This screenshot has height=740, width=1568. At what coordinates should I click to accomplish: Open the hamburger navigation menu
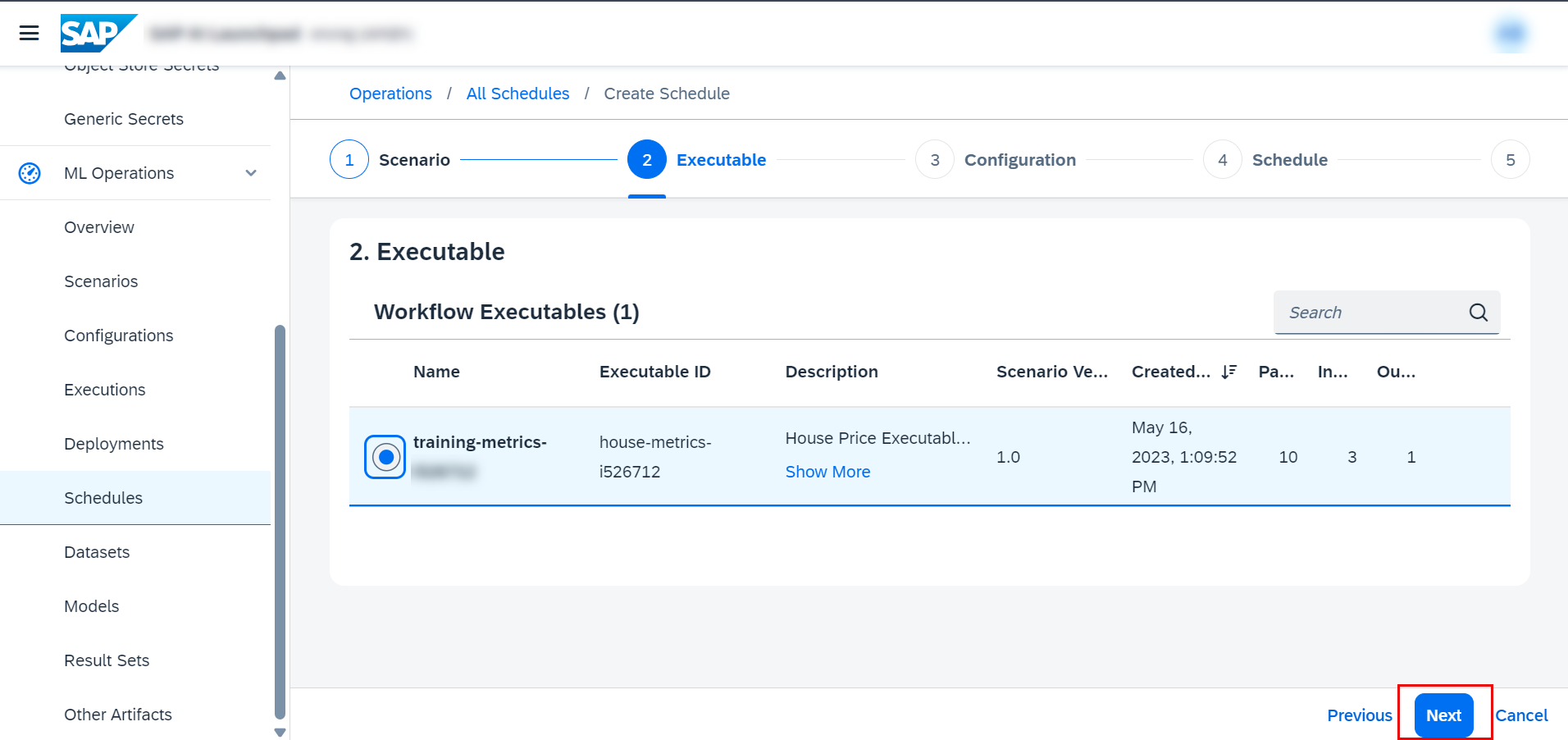30,33
